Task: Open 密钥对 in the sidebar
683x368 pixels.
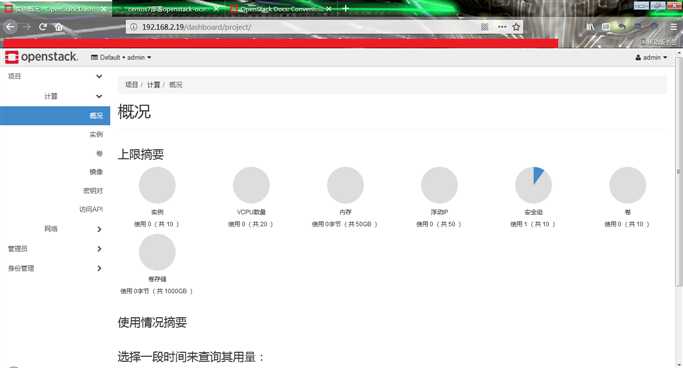Action: [x=93, y=191]
